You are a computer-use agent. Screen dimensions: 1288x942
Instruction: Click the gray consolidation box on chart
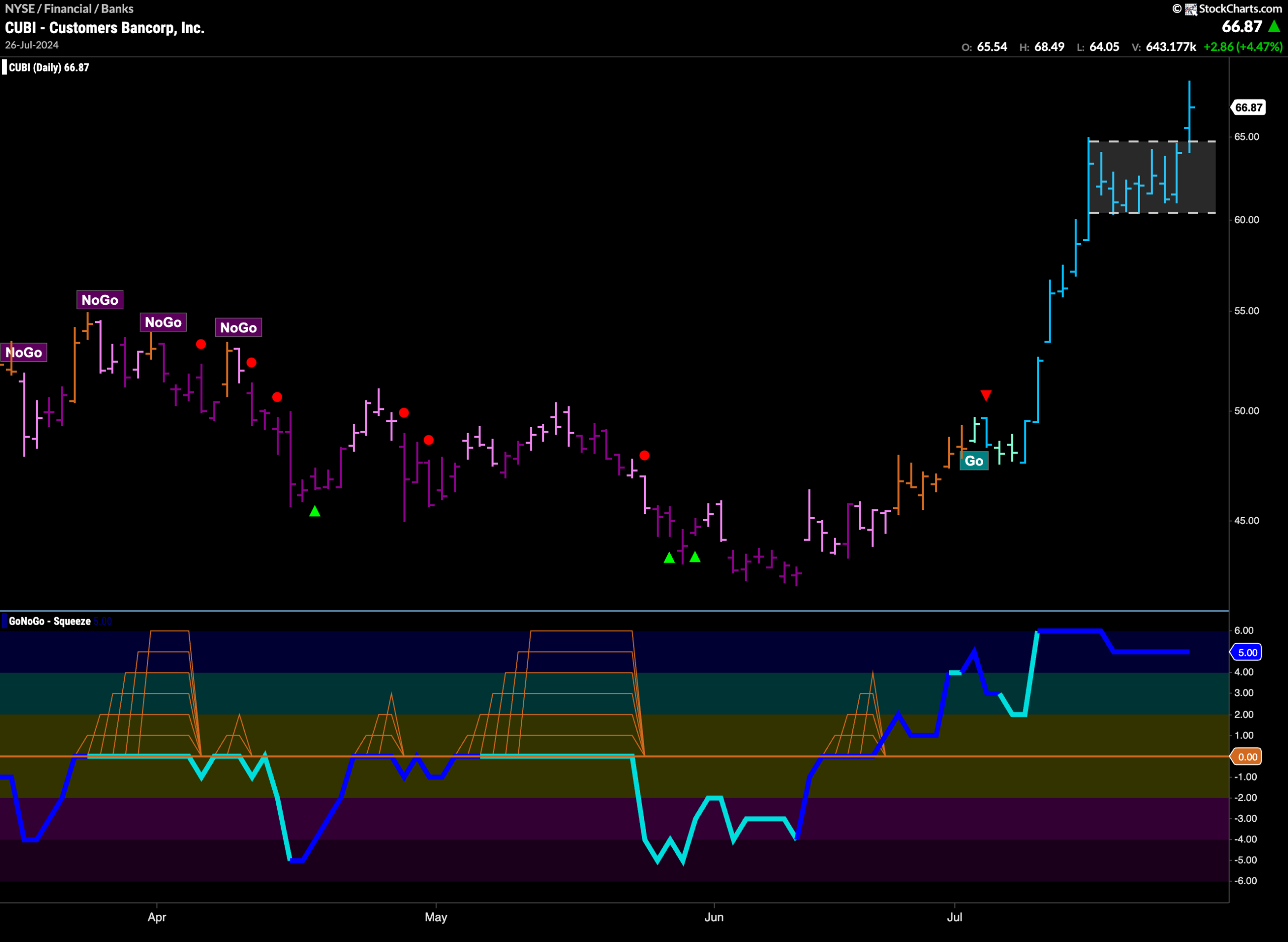point(1152,177)
